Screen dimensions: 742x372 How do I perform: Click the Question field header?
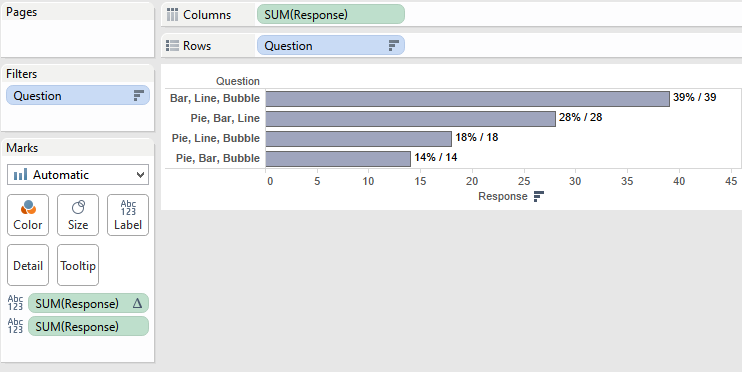point(238,81)
